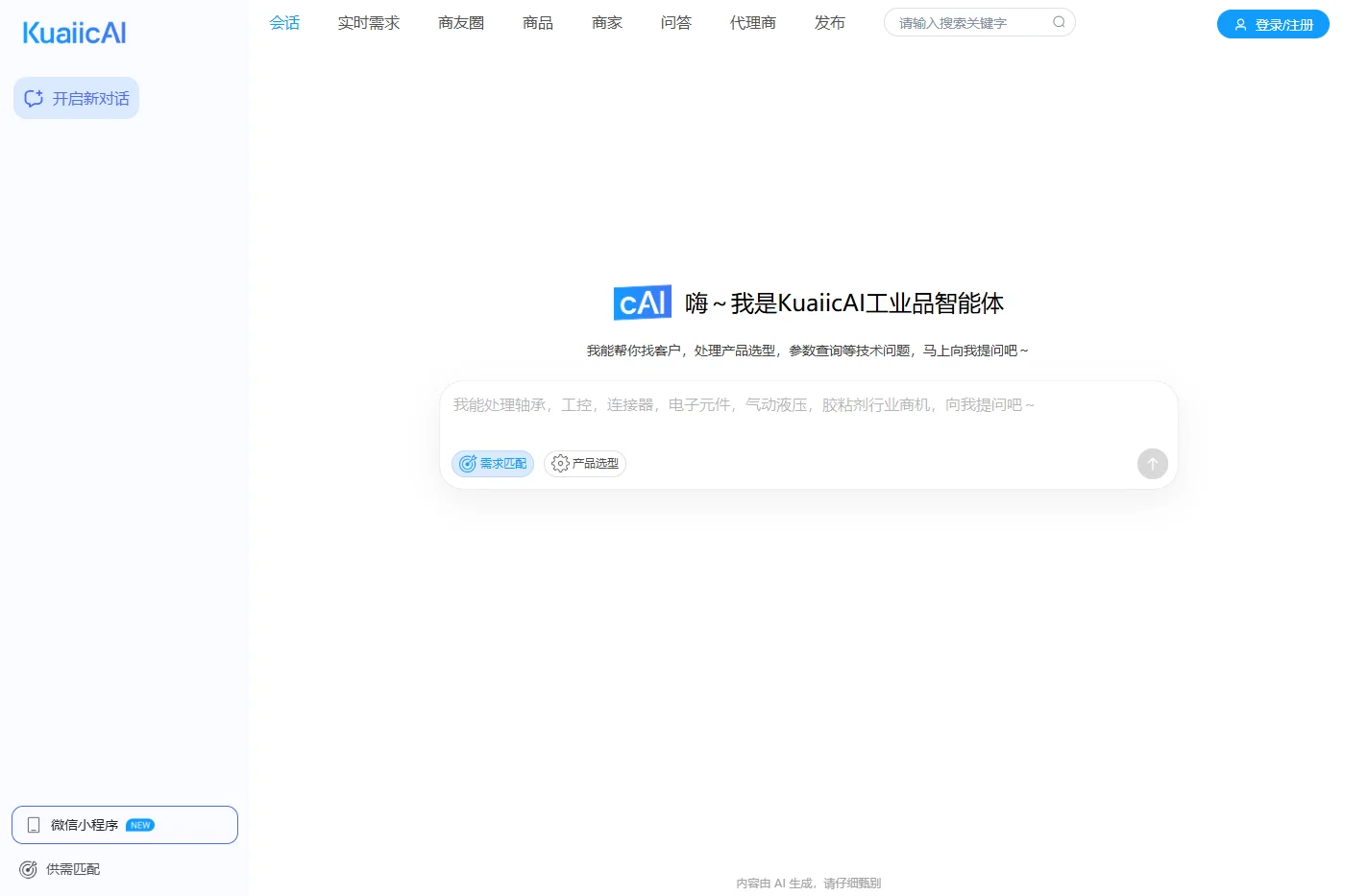The height and width of the screenshot is (896, 1368).
Task: Open the 代理商 tab
Action: (x=753, y=22)
